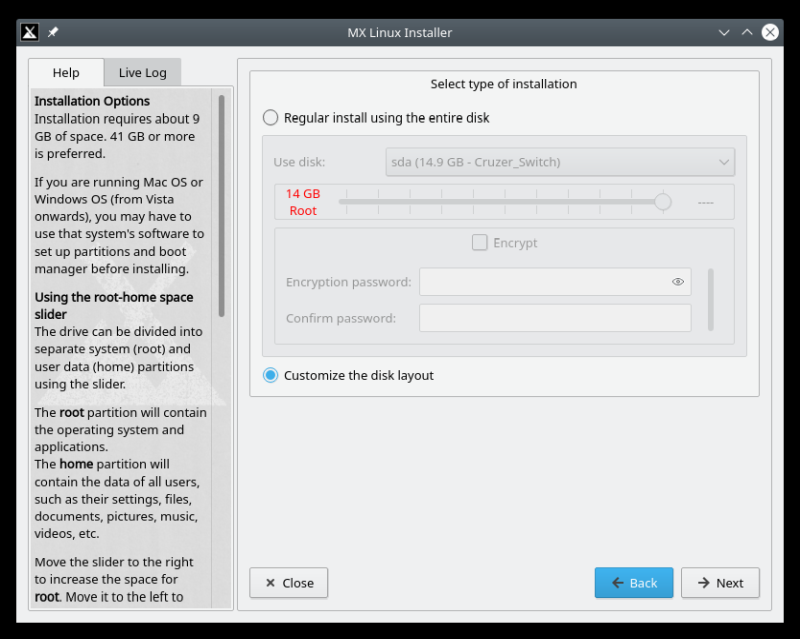Viewport: 800px width, 639px height.
Task: Click the encryption section scrollbar
Action: [x=711, y=298]
